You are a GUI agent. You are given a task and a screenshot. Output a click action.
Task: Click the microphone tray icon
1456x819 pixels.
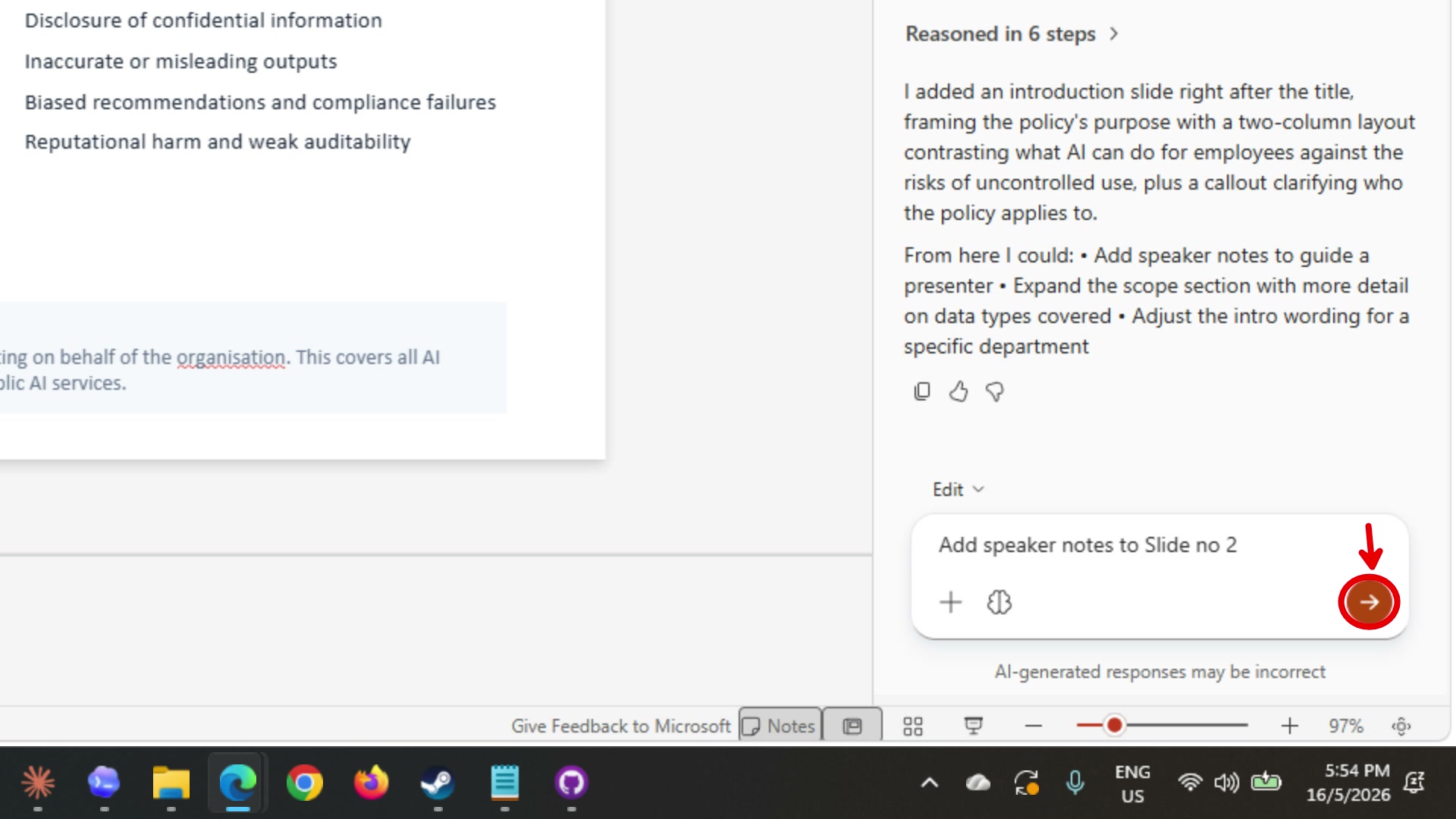coord(1075,783)
